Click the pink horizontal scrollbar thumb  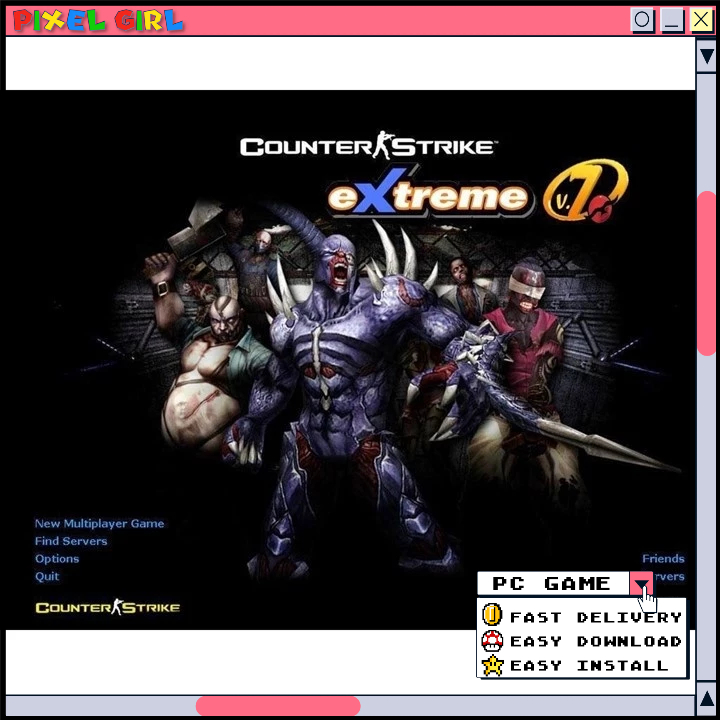coord(278,706)
